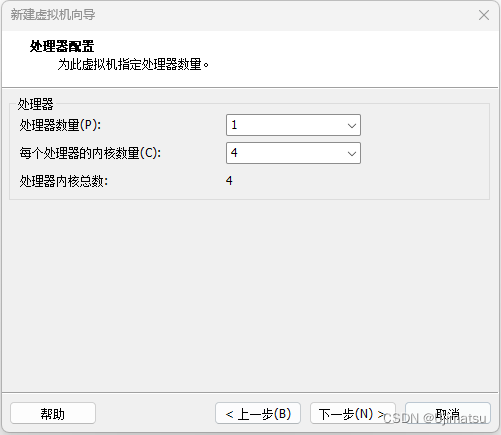Click the 每个处理器的内核数量(C) label
501x435 pixels.
coord(90,153)
